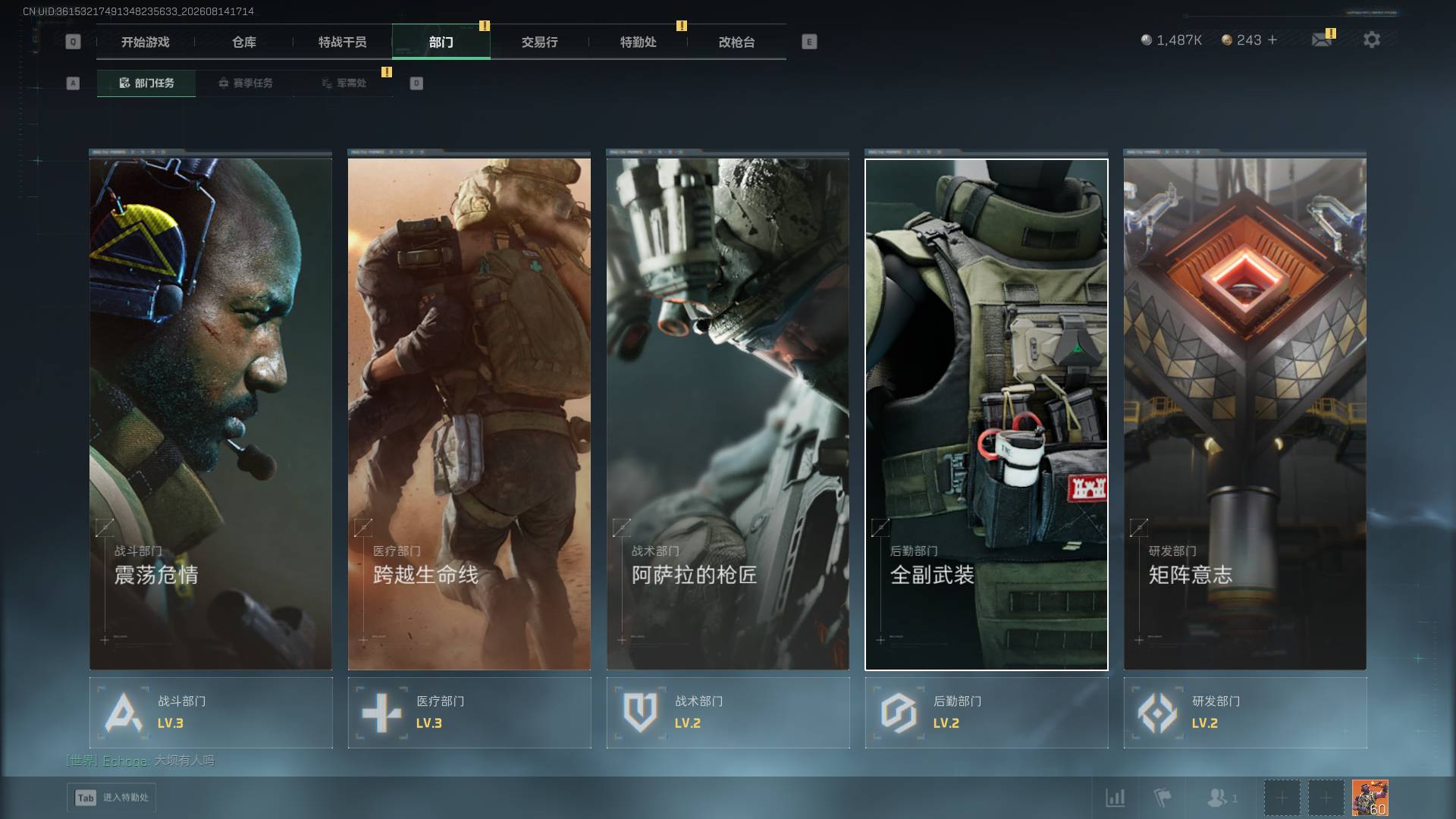Viewport: 1456px width, 819px height.
Task: Click the silver coin icon beside 1,487K
Action: tap(1147, 39)
